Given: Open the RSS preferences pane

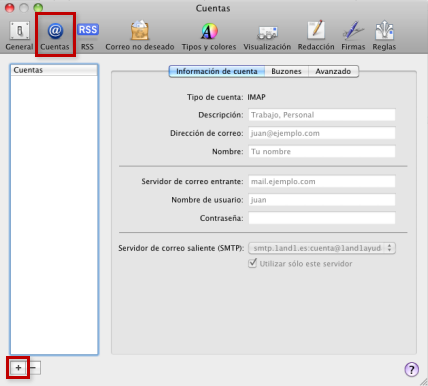Looking at the screenshot, I should coord(87,36).
